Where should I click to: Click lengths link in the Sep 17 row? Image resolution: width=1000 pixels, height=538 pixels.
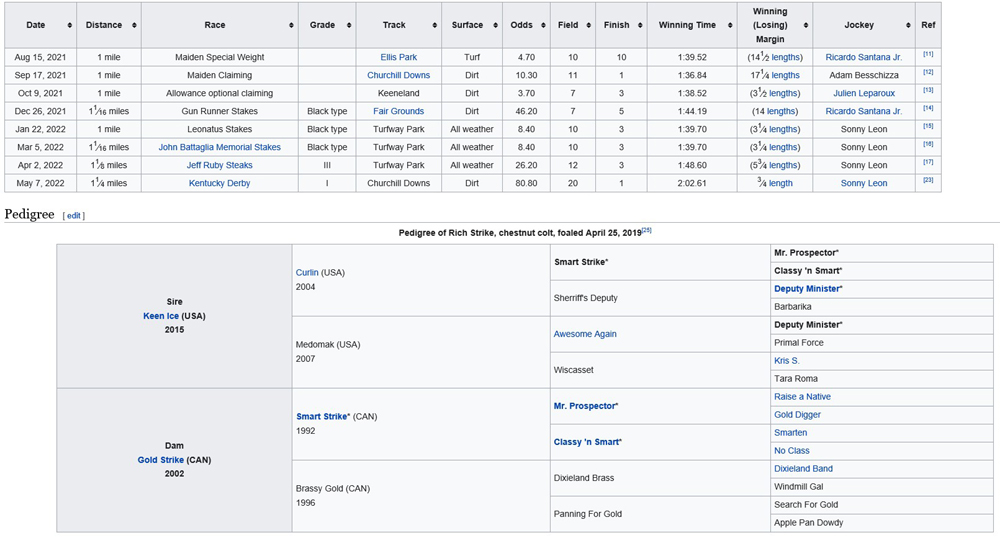click(x=785, y=75)
